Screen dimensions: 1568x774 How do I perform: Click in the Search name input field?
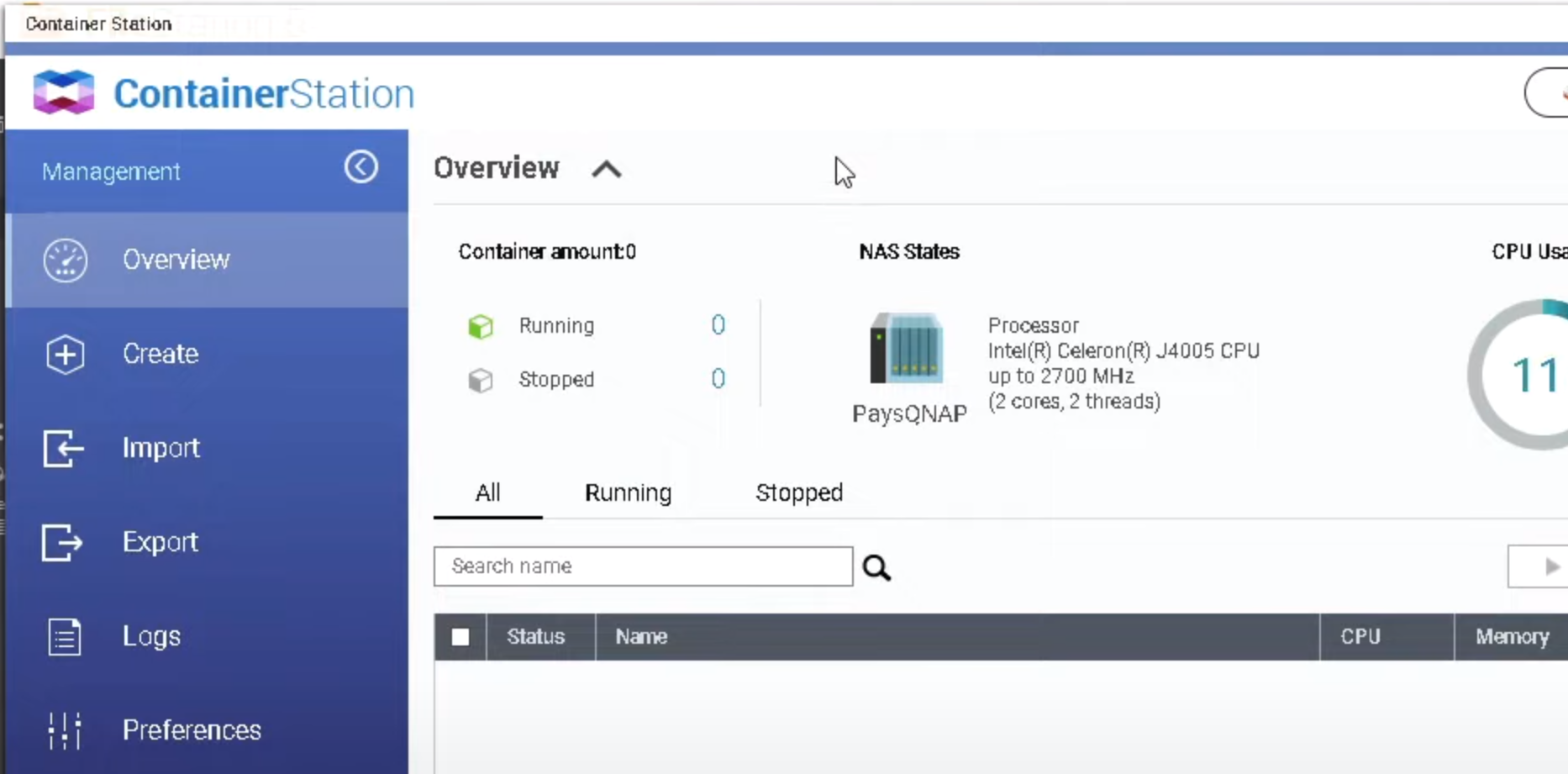644,566
